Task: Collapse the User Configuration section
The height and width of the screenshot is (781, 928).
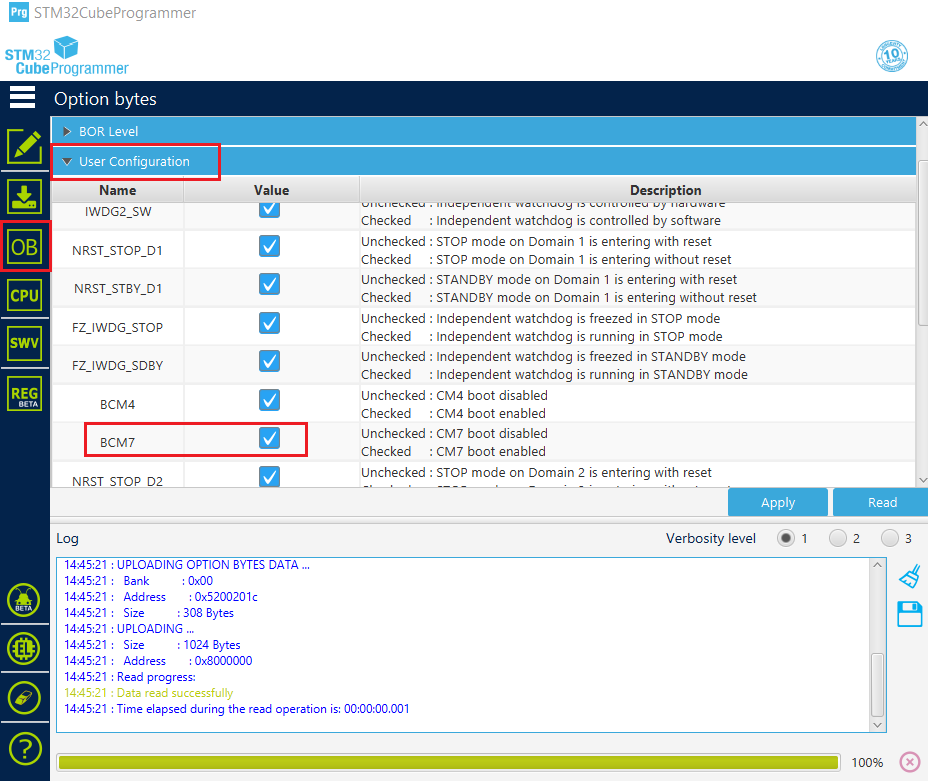Action: coord(484,161)
